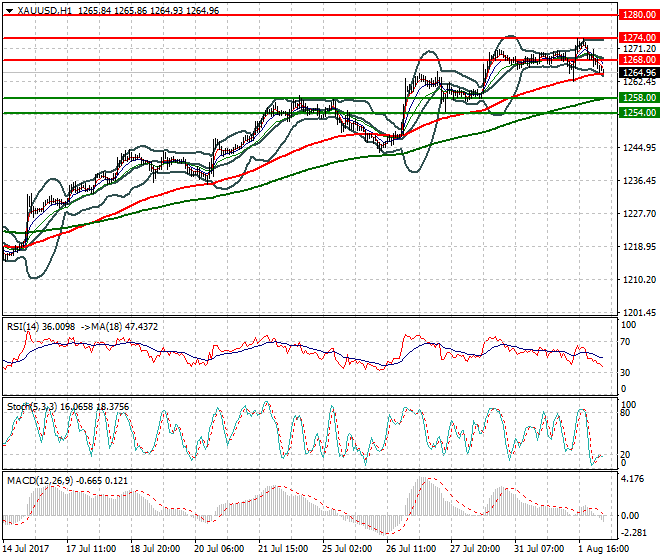660x560 pixels.
Task: Click the MACD scale value -2.281
Action: 633,533
